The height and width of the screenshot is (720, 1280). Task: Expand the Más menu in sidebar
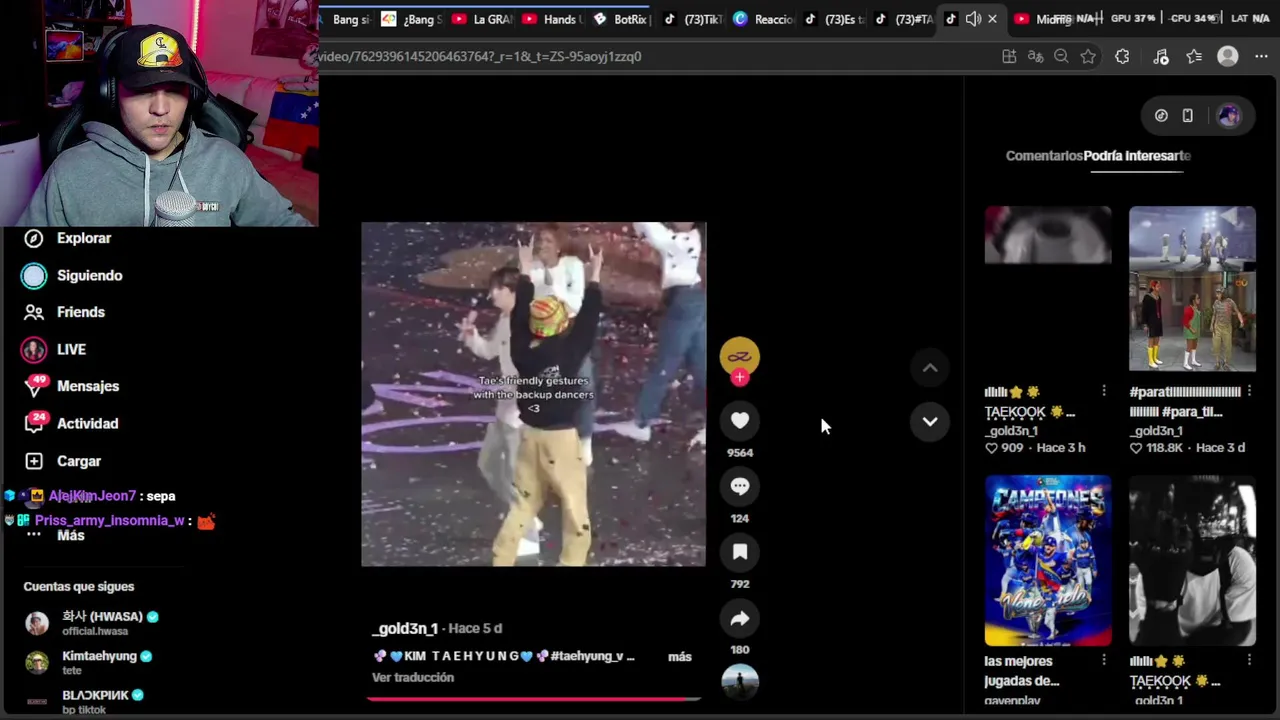click(58, 535)
